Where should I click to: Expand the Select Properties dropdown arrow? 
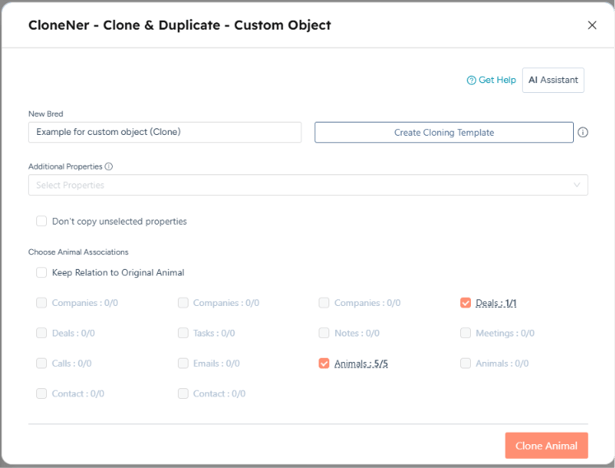click(577, 185)
